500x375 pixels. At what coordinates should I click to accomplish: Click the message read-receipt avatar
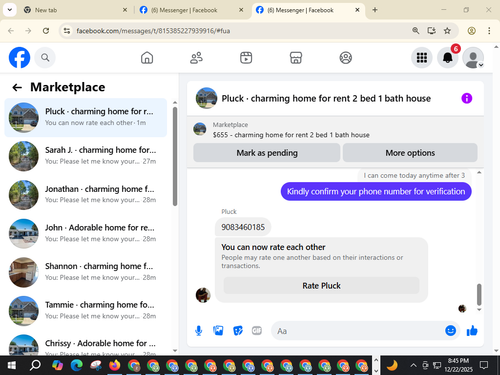[x=462, y=309]
